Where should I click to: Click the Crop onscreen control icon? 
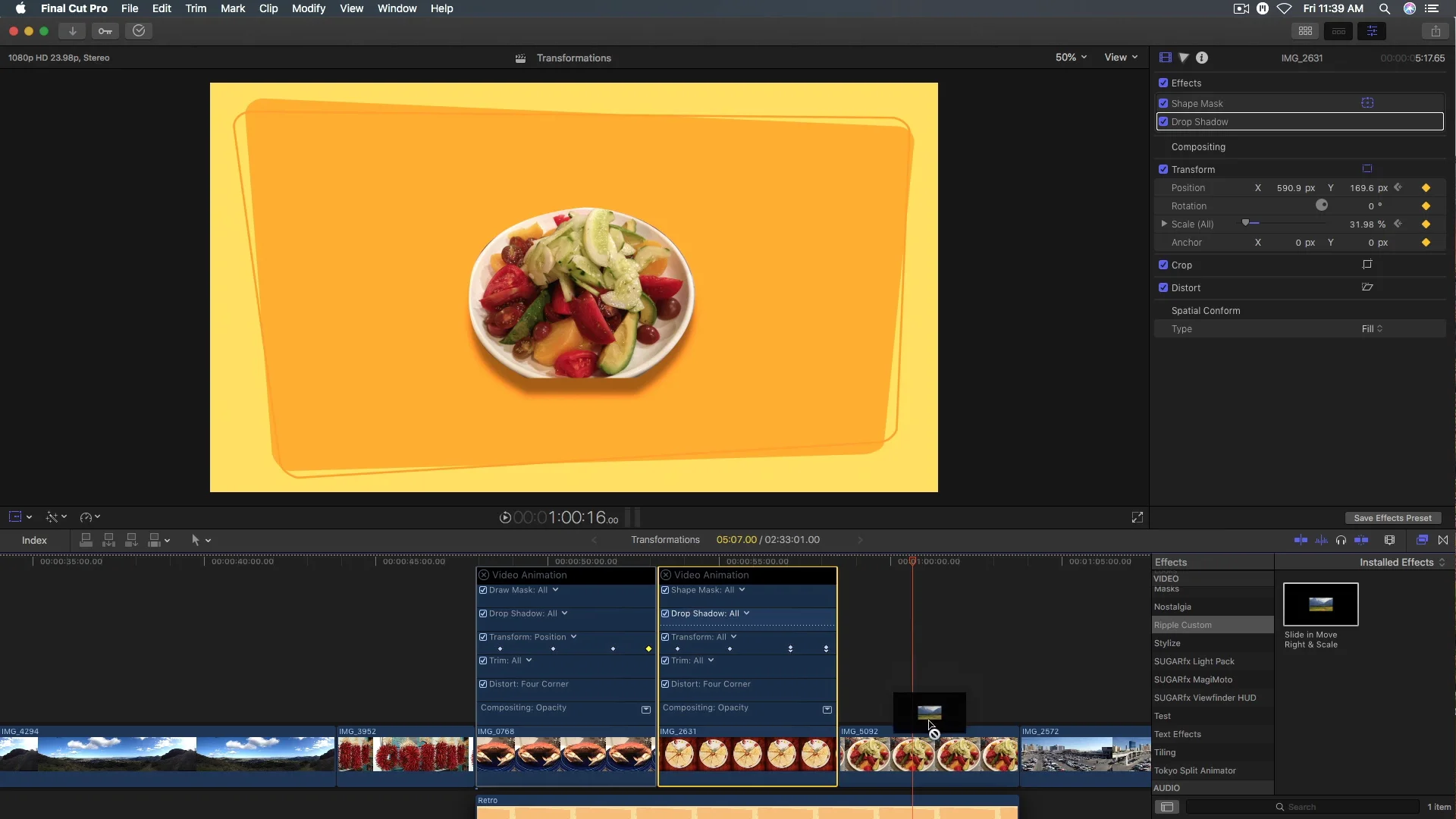[x=1367, y=265]
